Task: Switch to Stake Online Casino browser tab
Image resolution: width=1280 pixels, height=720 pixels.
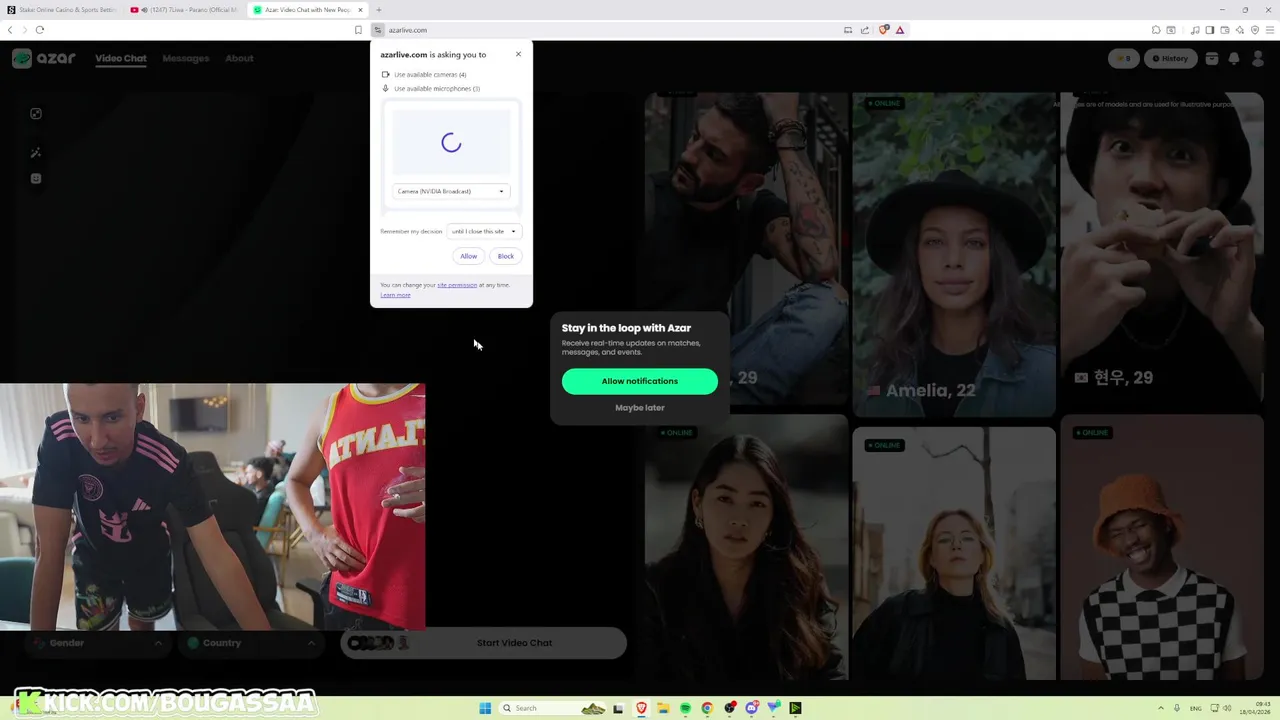Action: [64, 10]
